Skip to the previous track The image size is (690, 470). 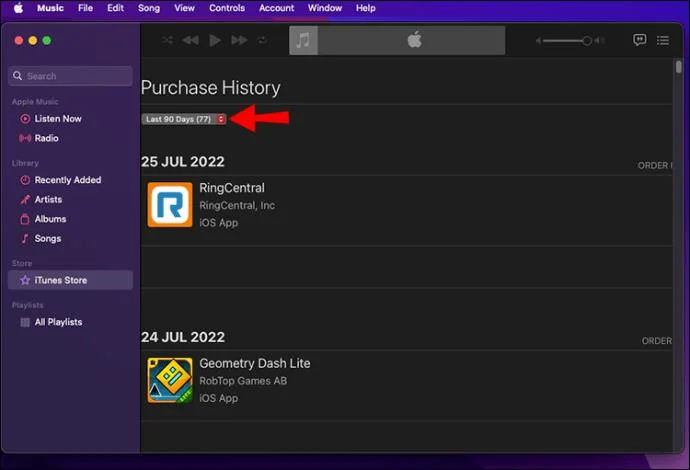click(x=191, y=40)
